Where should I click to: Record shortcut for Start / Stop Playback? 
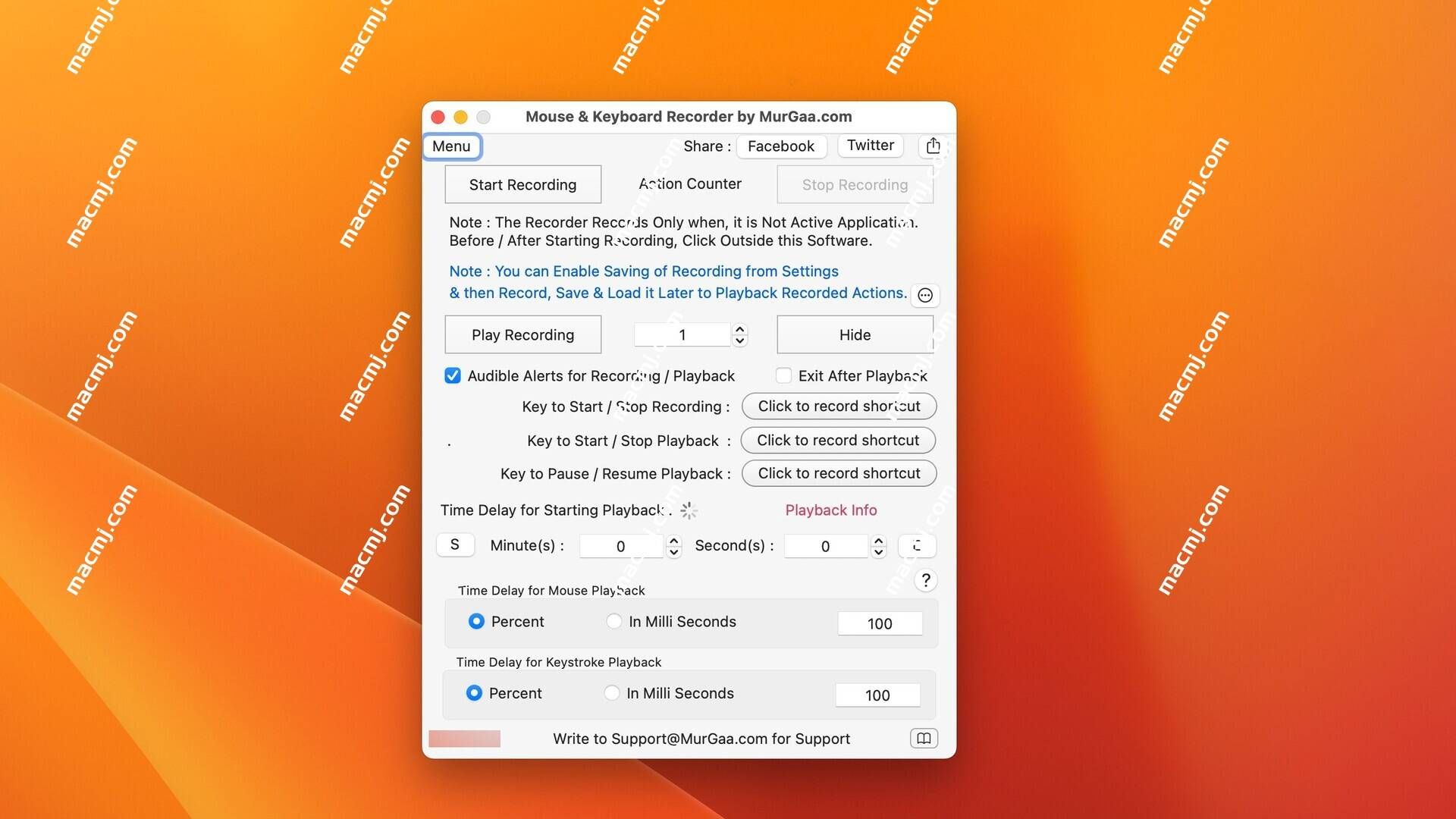pyautogui.click(x=838, y=440)
